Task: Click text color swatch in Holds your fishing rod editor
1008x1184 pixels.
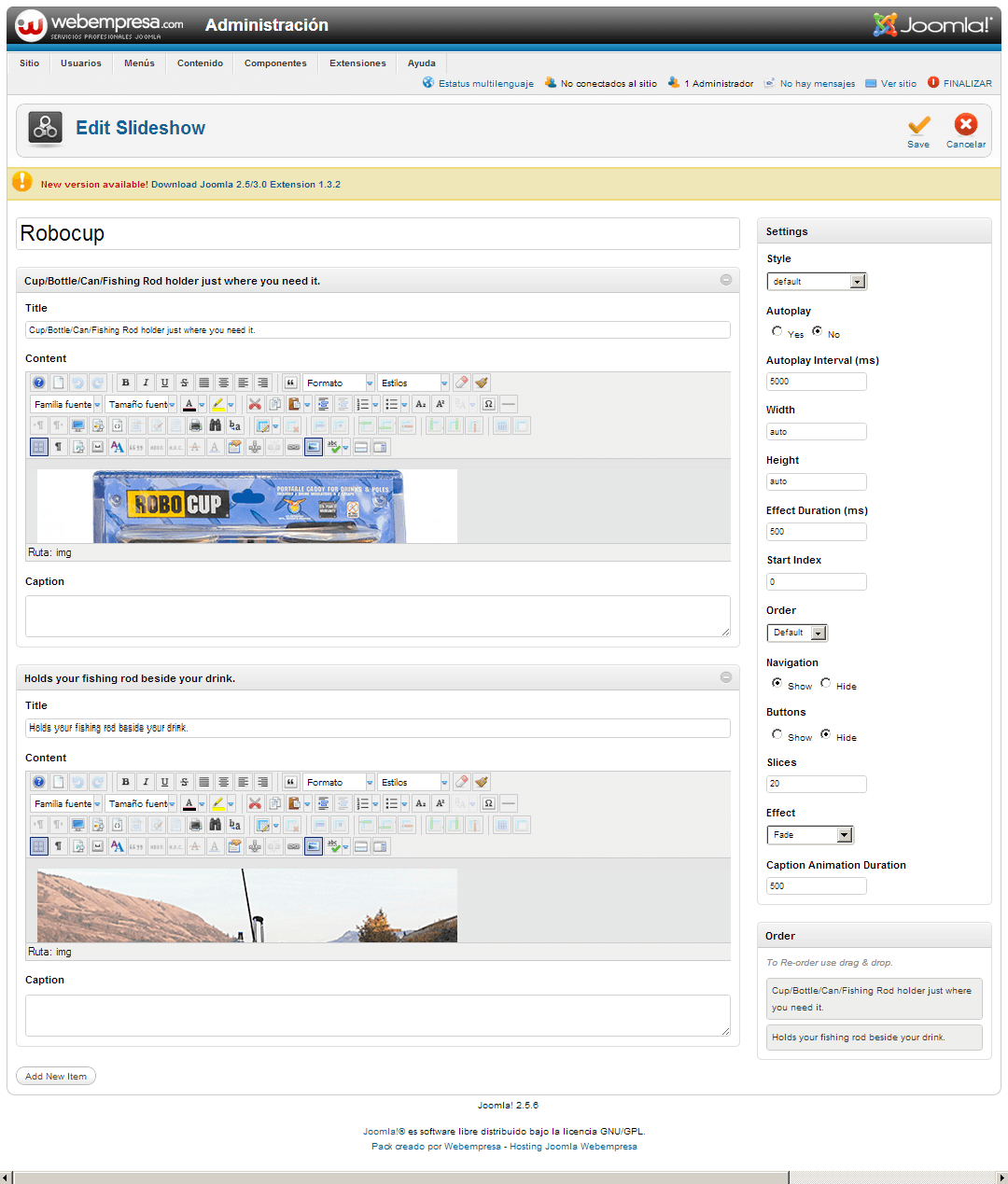Action: (x=189, y=803)
